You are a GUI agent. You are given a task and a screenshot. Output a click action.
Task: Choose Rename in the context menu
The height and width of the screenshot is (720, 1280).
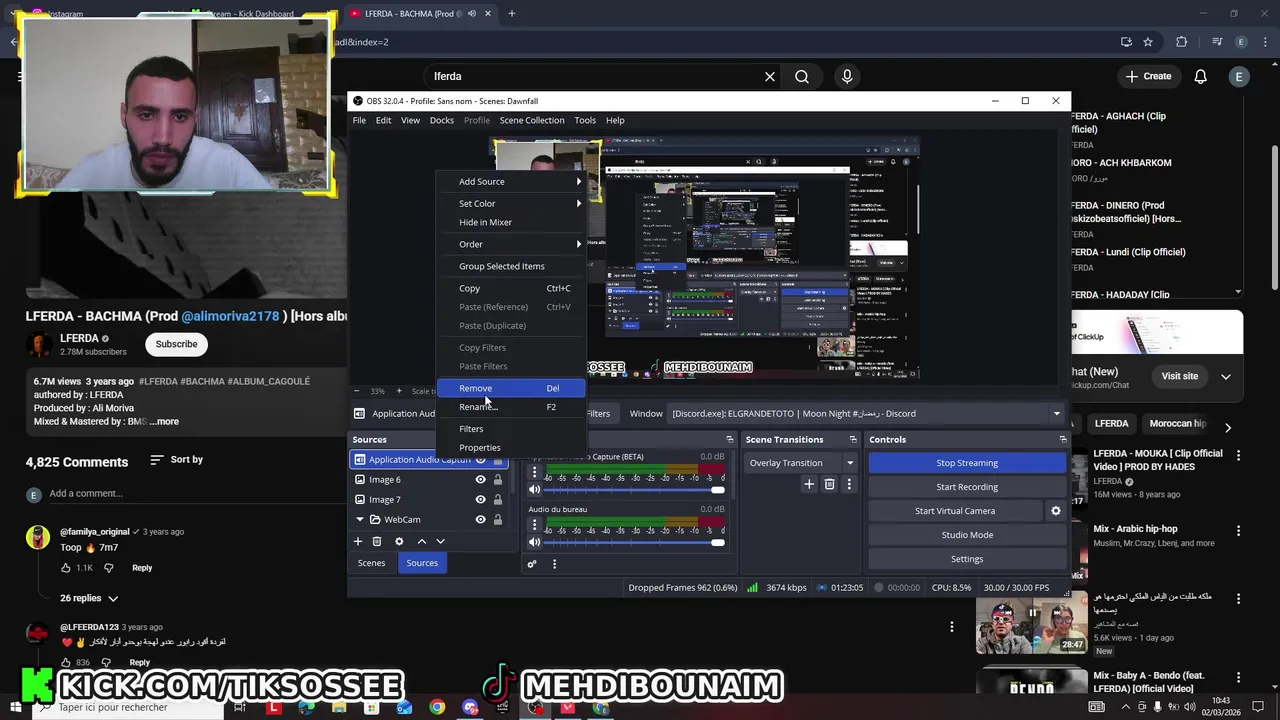pos(512,407)
